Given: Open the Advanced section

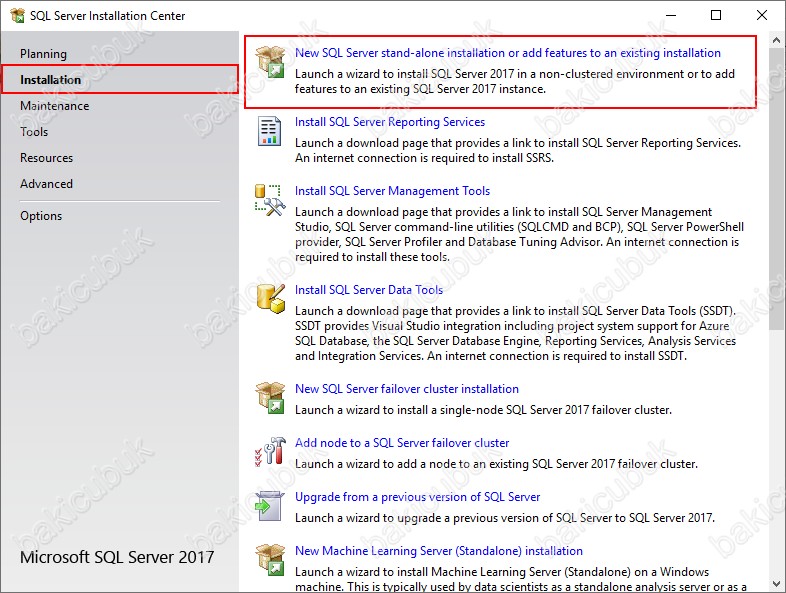Looking at the screenshot, I should click(47, 184).
